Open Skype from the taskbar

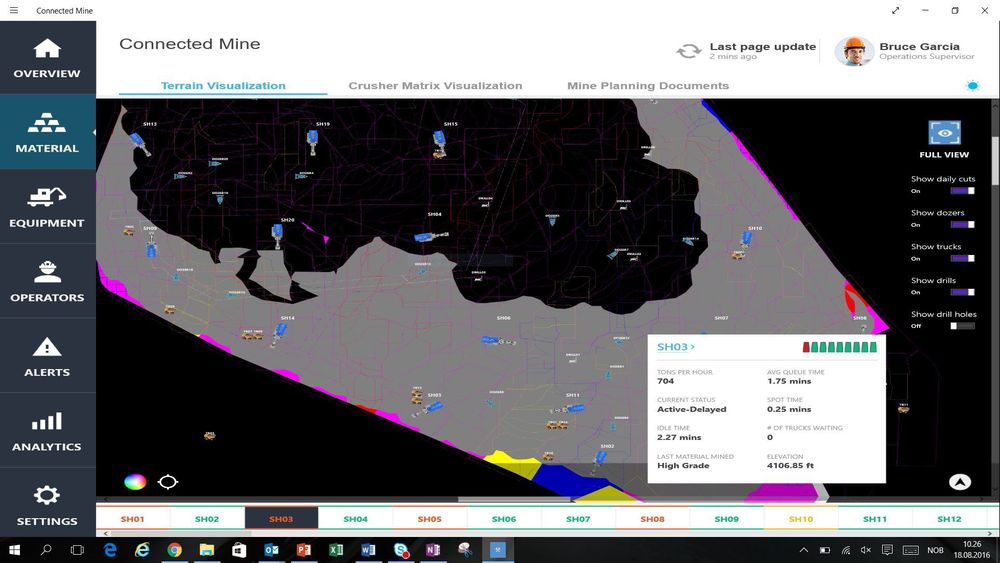(x=401, y=550)
